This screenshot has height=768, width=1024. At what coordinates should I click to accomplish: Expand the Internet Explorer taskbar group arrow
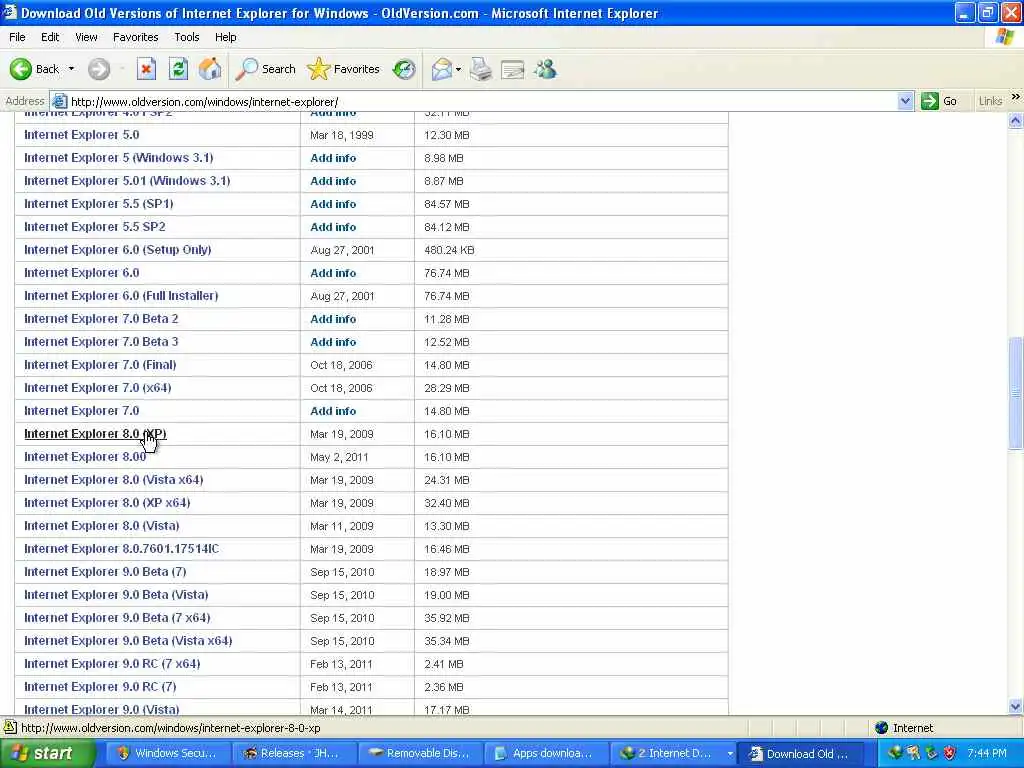pos(729,754)
